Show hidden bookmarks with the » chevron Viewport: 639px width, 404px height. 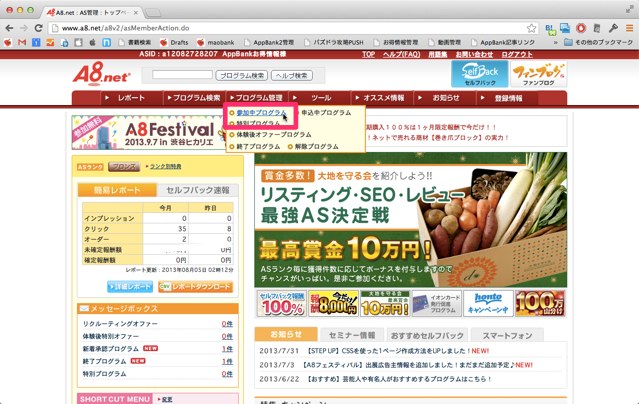tap(555, 42)
